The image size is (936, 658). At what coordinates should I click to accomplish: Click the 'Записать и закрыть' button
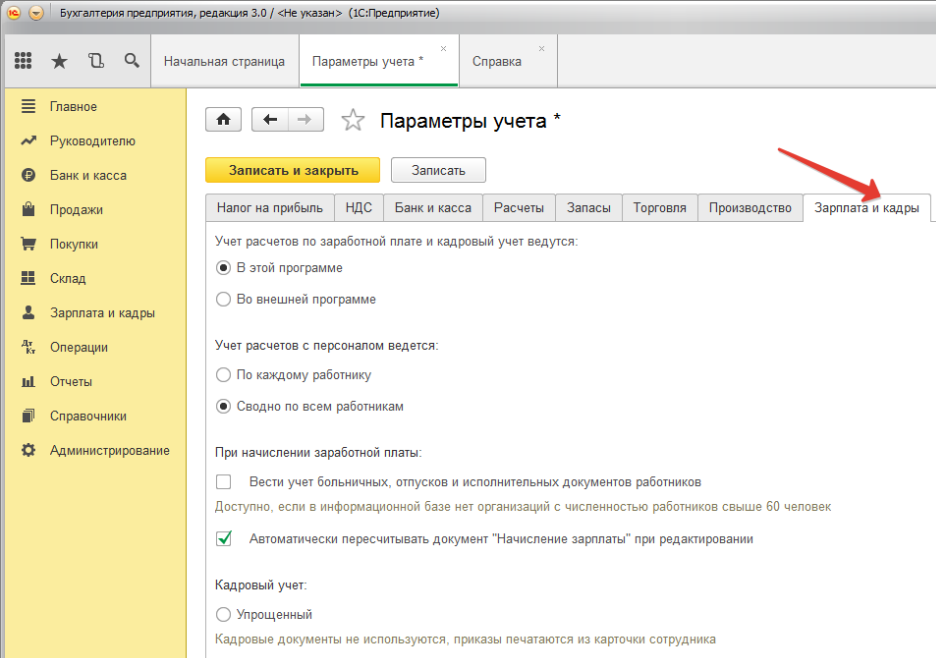pos(292,170)
